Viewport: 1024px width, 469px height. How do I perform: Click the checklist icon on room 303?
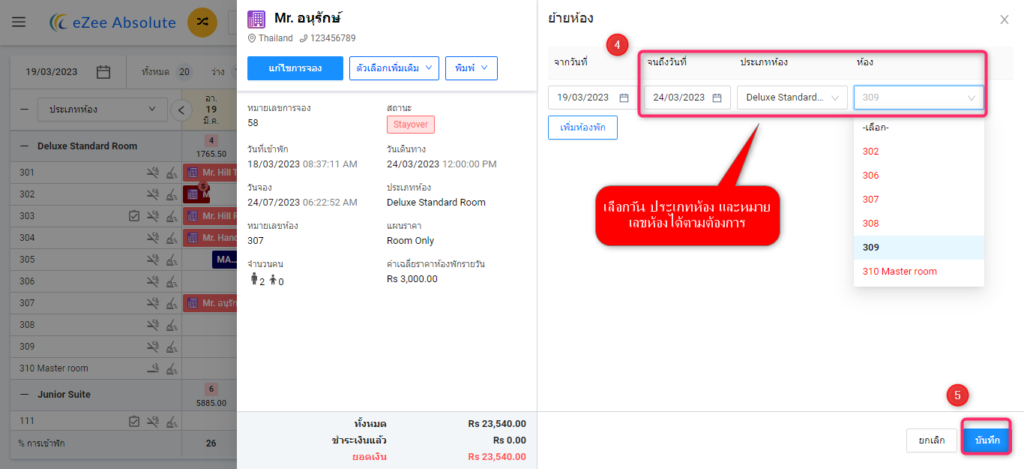tap(135, 216)
